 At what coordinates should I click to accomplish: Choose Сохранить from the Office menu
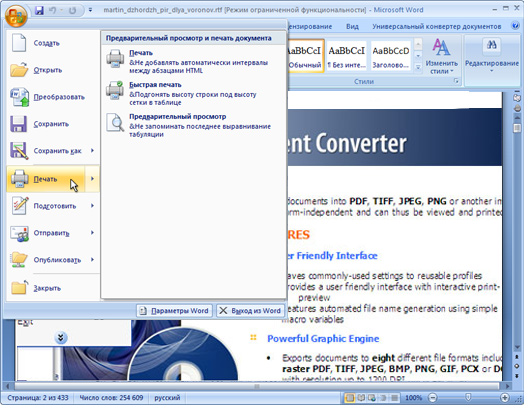point(53,124)
